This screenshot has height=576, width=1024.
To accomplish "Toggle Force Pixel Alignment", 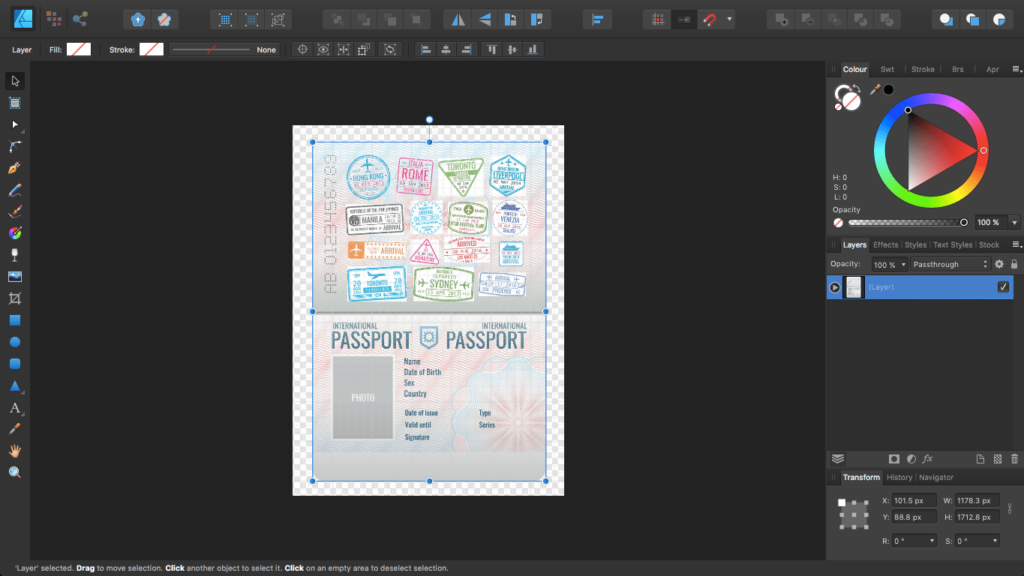I will tap(658, 20).
